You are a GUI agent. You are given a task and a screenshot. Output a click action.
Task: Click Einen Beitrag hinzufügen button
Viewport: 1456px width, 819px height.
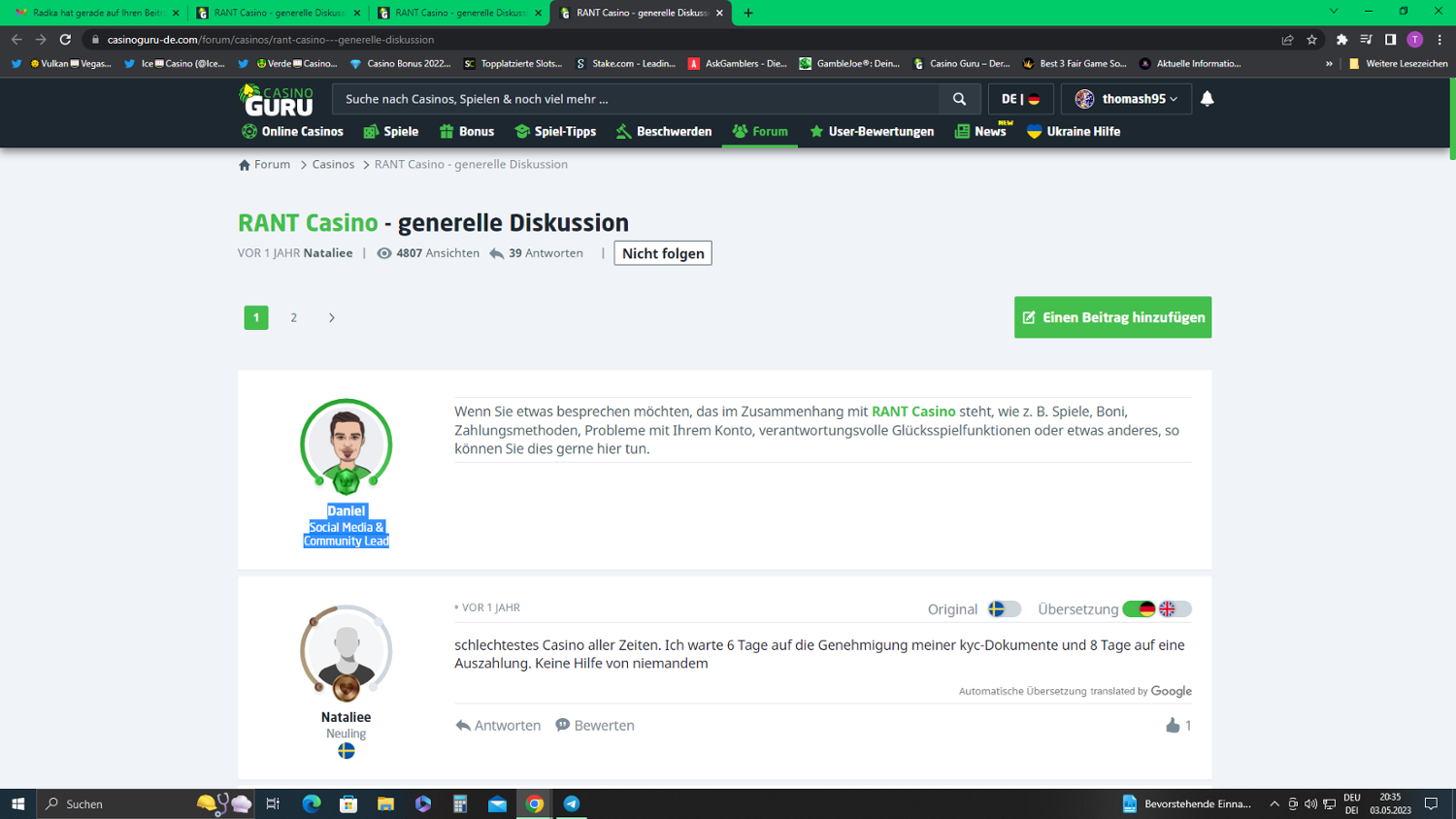(x=1113, y=317)
